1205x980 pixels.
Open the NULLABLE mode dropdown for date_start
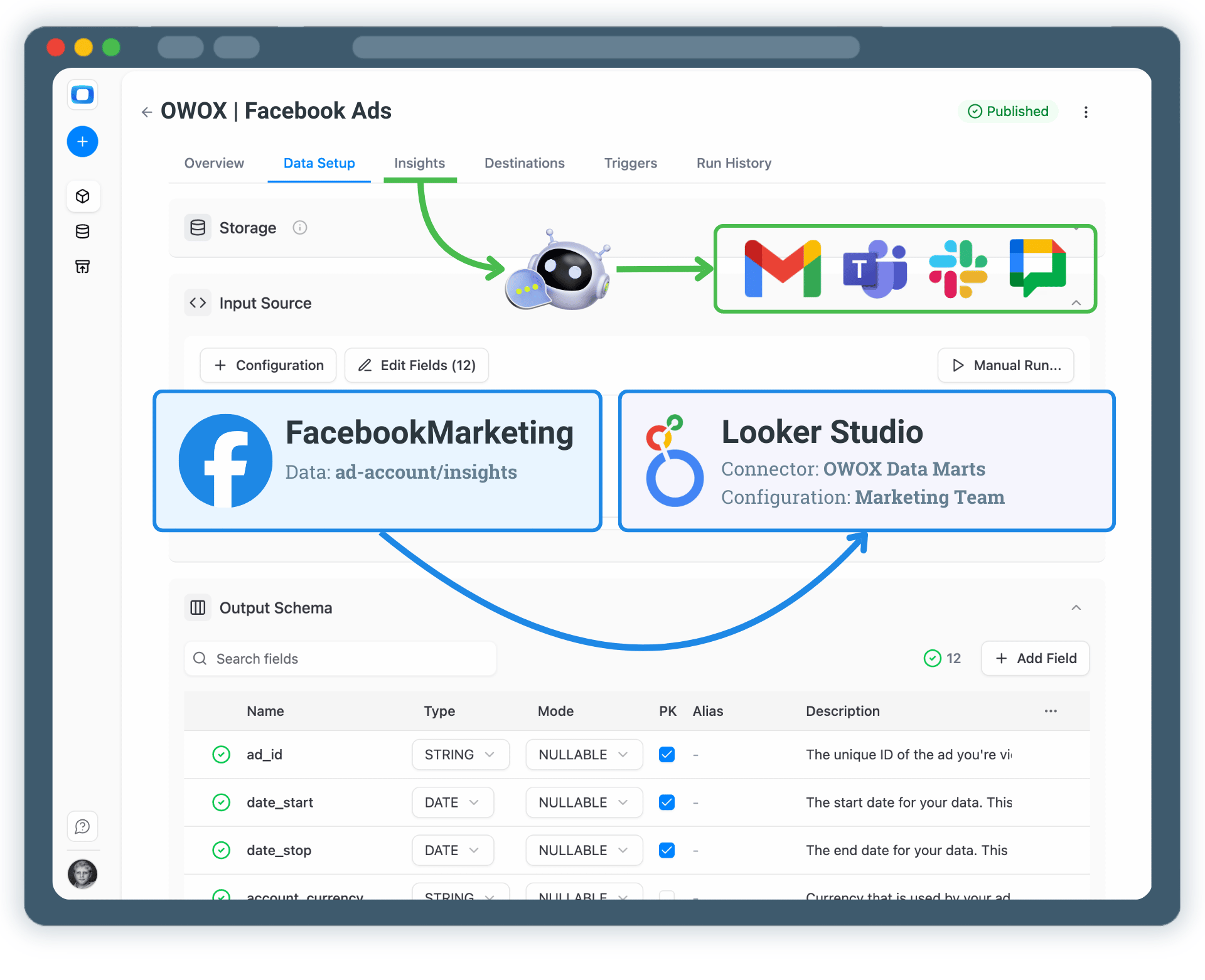pyautogui.click(x=583, y=802)
